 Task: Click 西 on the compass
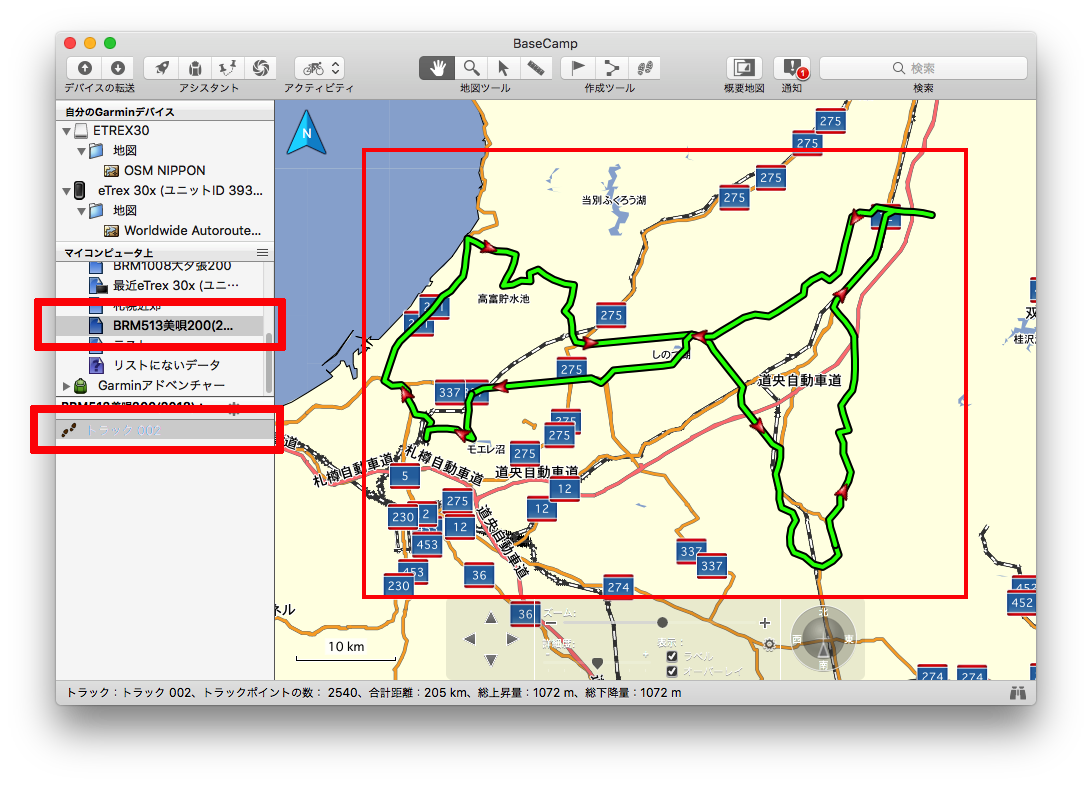tap(797, 639)
